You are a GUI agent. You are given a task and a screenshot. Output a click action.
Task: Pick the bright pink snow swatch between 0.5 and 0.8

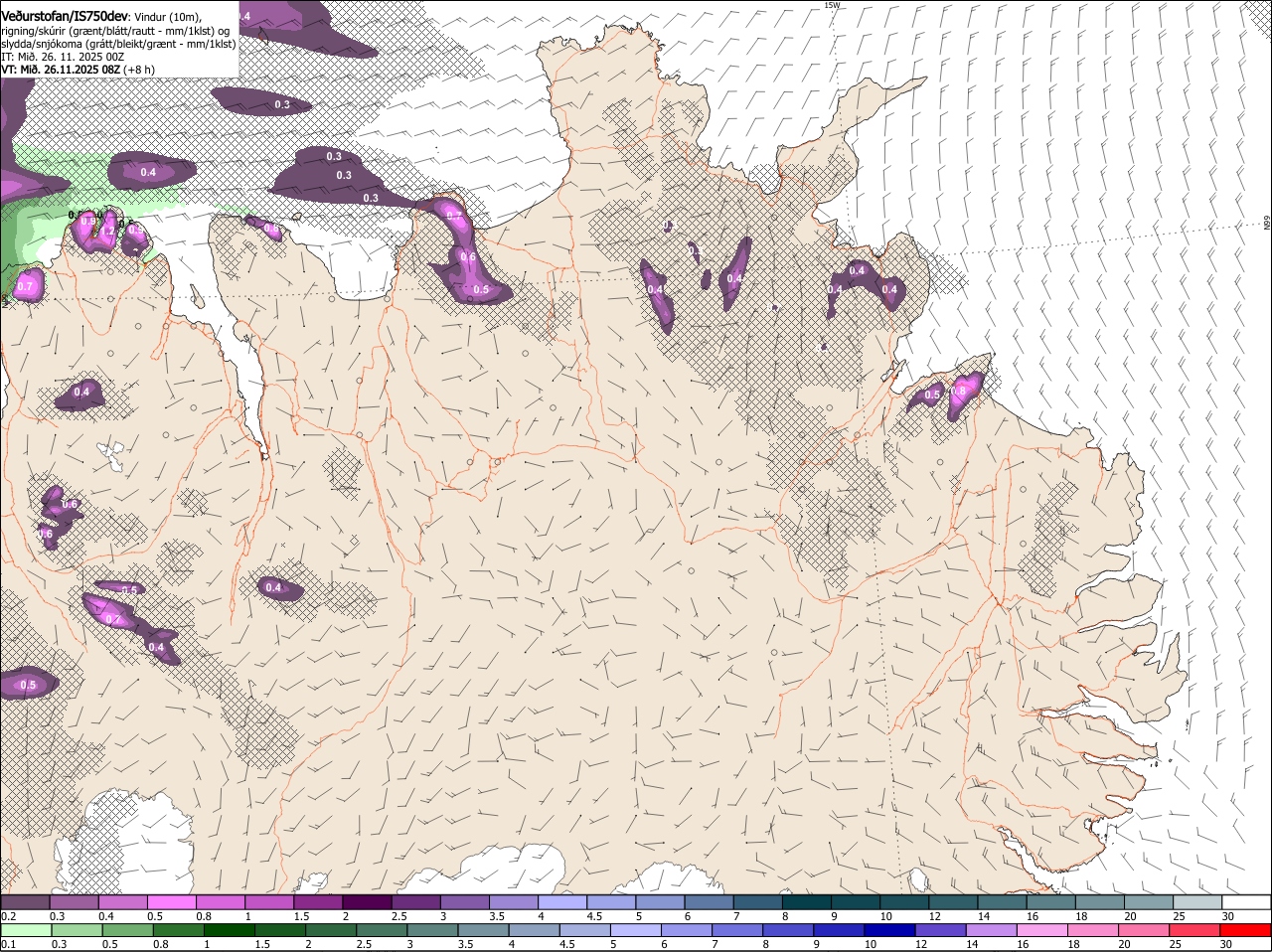click(x=171, y=901)
